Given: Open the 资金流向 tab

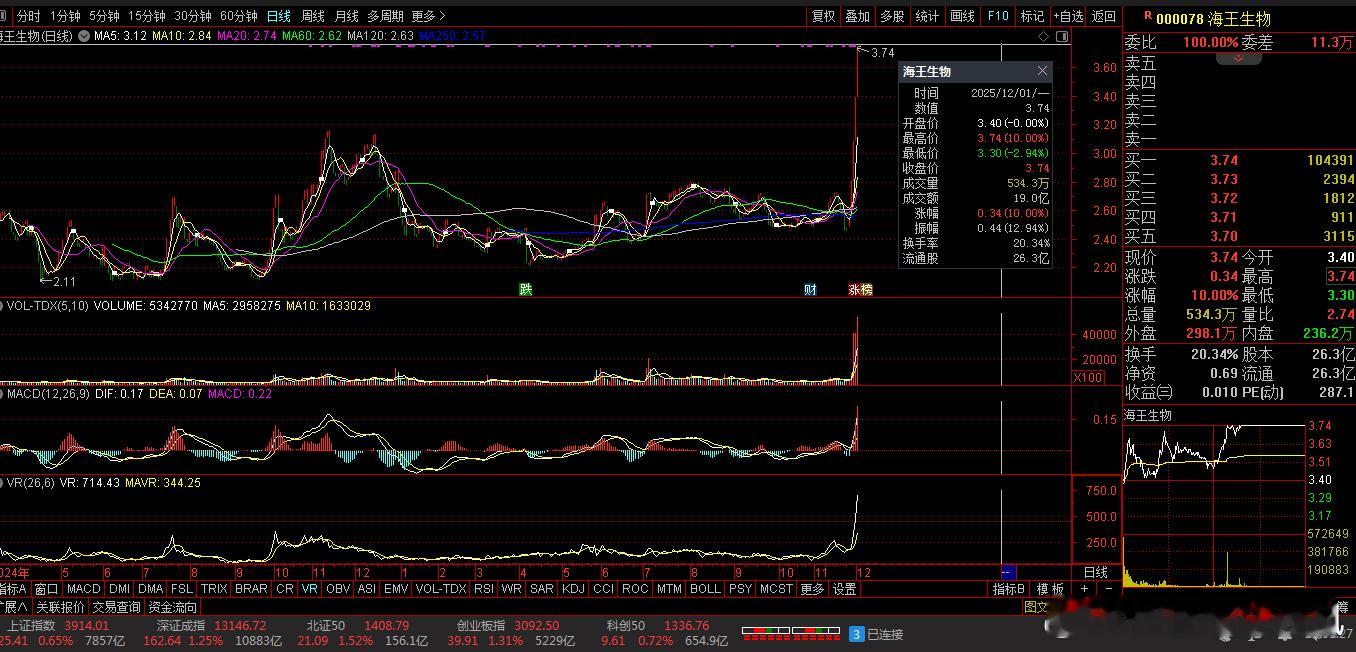Looking at the screenshot, I should (173, 607).
